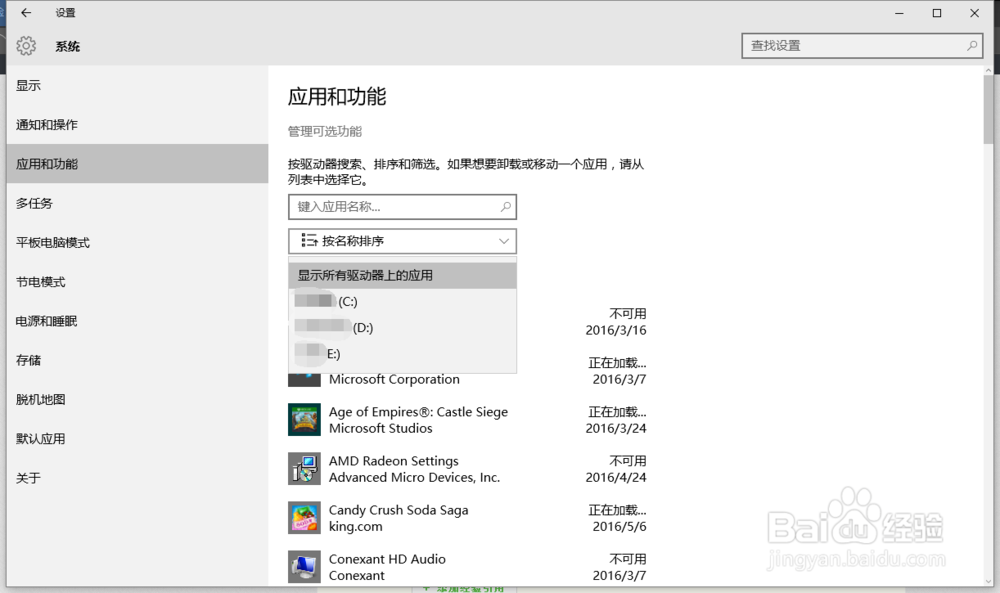Open 电源和睡眠 in the sidebar
Viewport: 1000px width, 593px height.
(137, 321)
